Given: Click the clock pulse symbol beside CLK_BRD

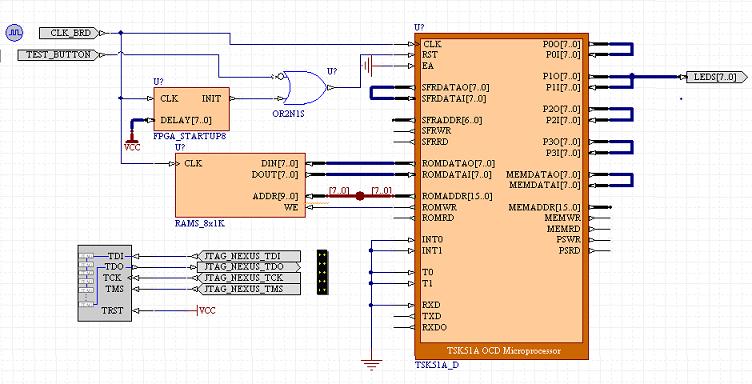Looking at the screenshot, I should [x=14, y=33].
